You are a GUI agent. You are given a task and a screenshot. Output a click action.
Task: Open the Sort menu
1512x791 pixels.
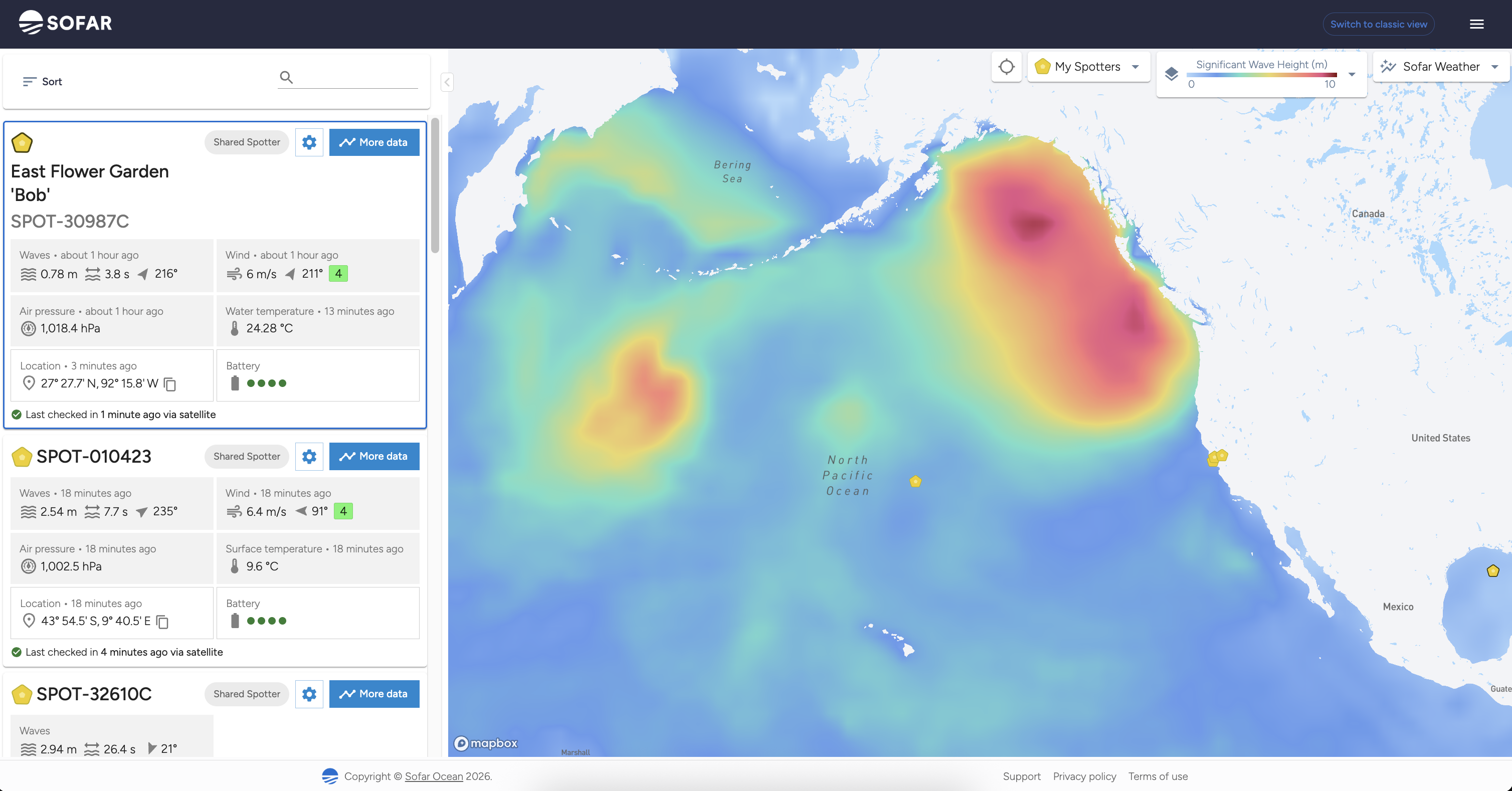click(x=42, y=82)
